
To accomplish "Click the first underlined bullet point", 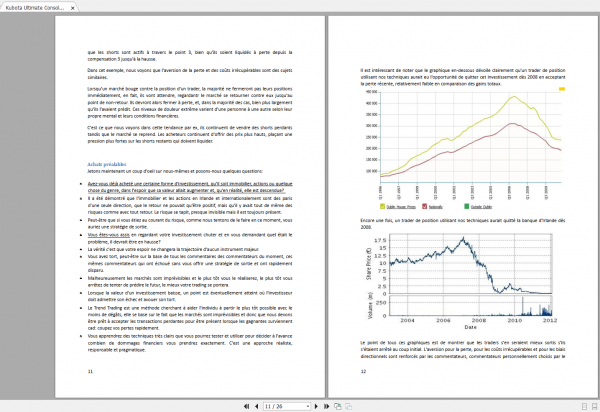I will point(190,187).
